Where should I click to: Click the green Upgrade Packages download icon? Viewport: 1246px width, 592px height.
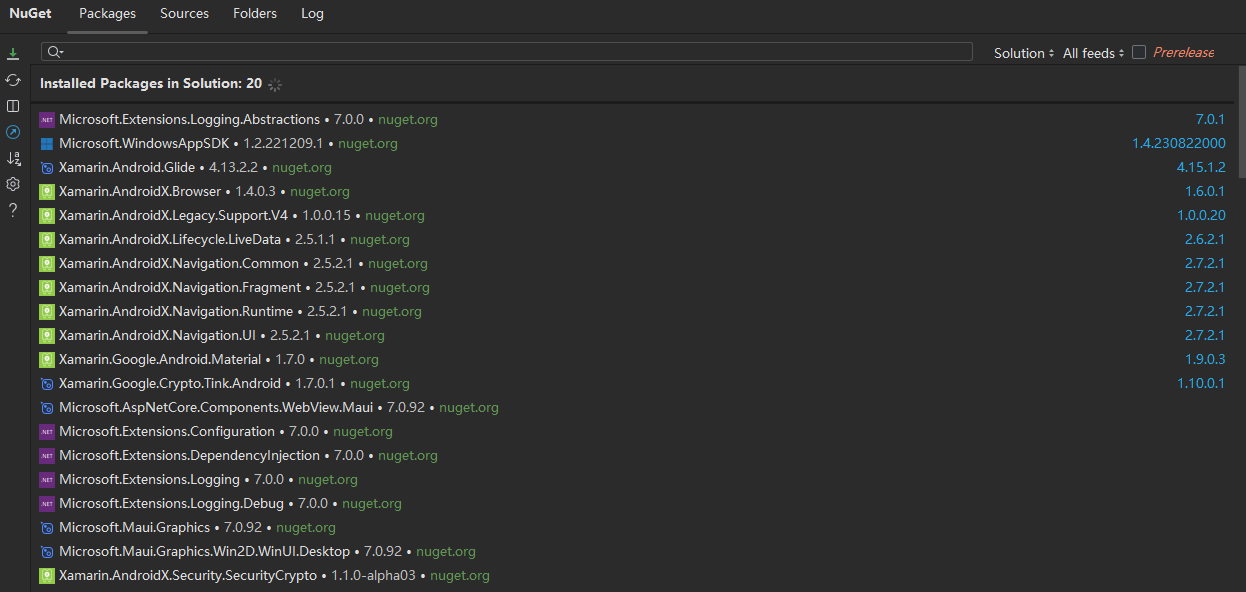[13, 53]
